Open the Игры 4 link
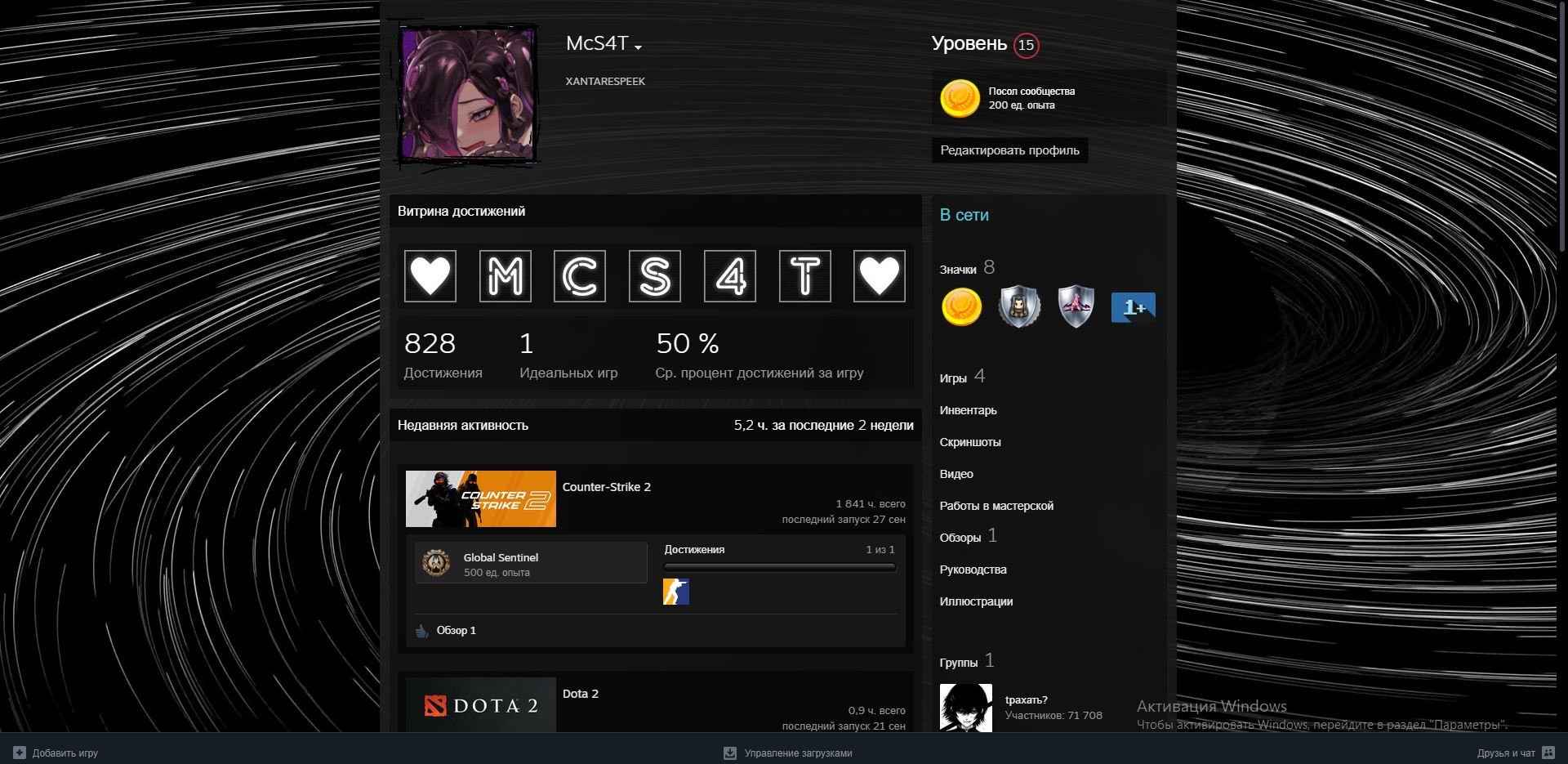 pyautogui.click(x=962, y=377)
